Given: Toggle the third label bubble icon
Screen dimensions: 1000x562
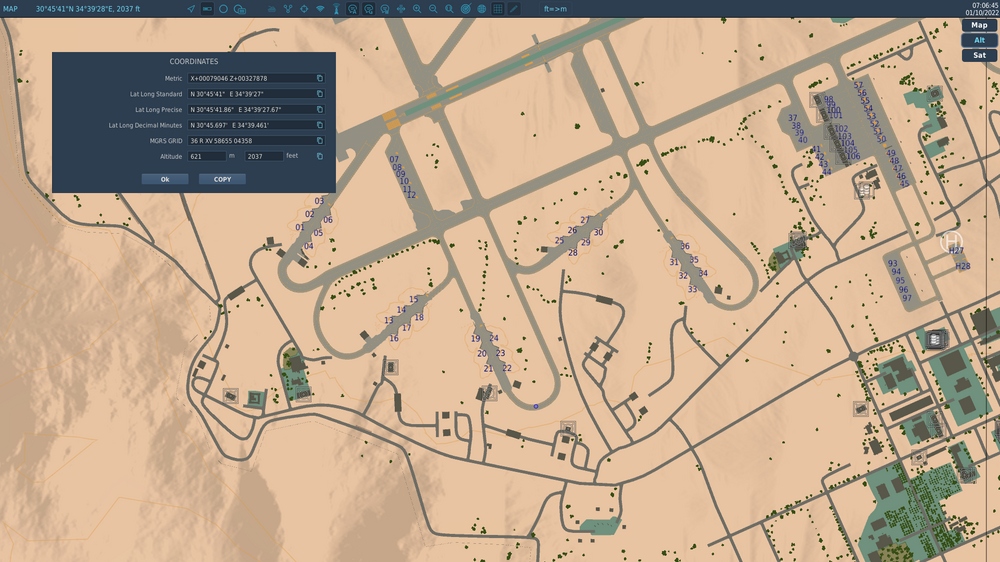Looking at the screenshot, I should pos(385,9).
